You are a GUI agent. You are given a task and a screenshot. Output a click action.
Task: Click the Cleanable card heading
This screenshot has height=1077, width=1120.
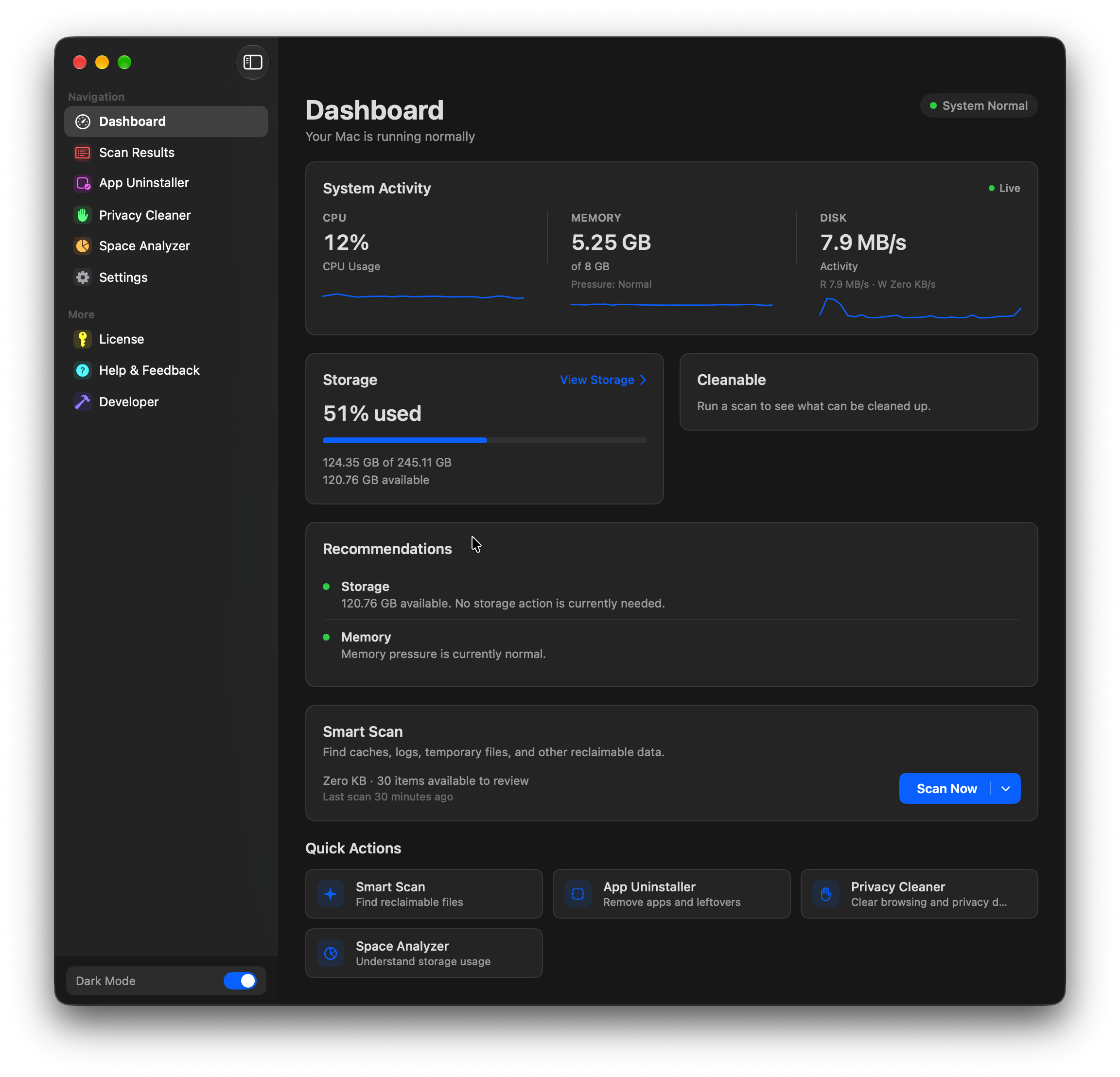click(x=732, y=380)
